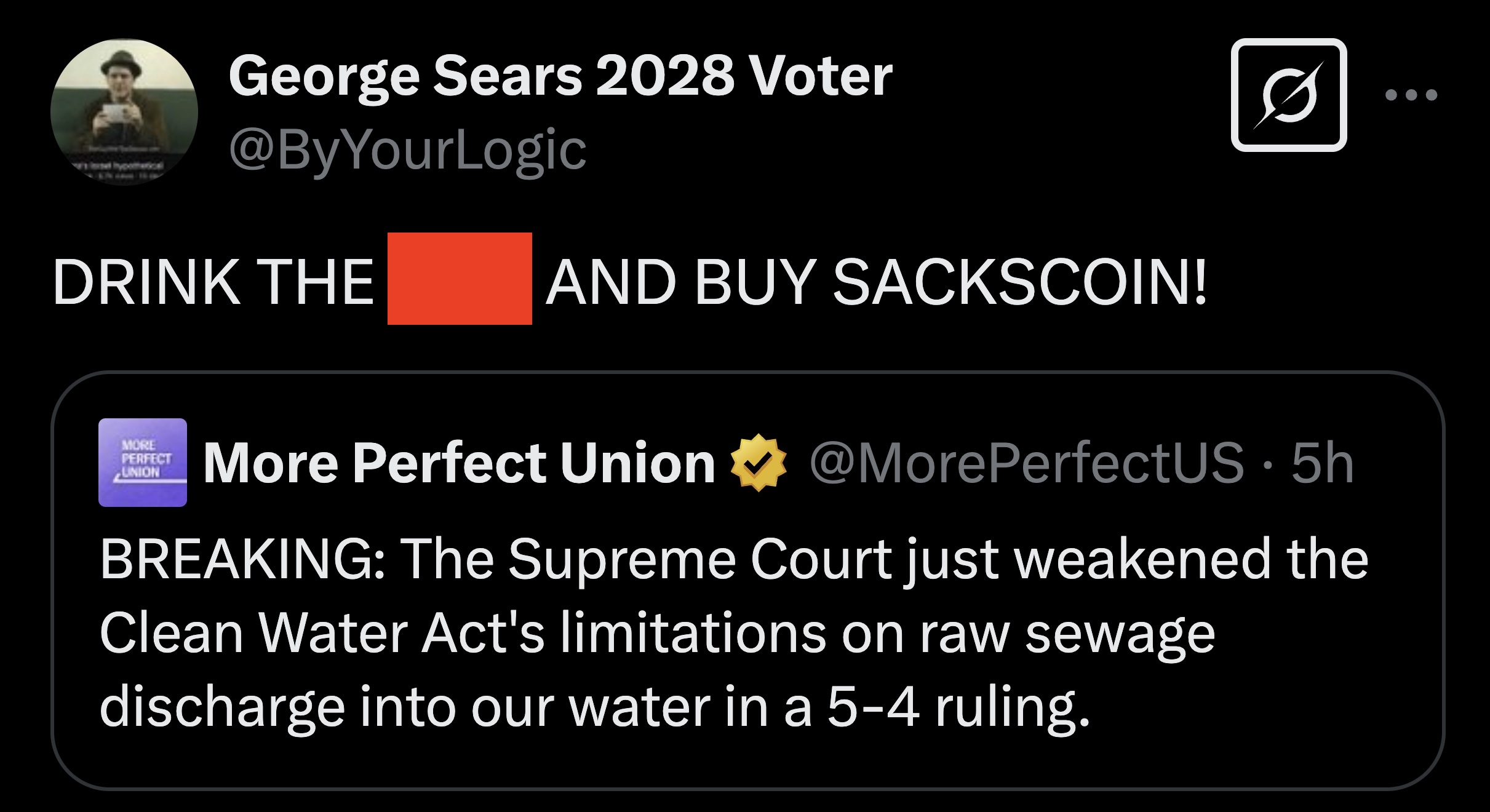1490x812 pixels.
Task: Click the red redacted block
Action: click(459, 279)
